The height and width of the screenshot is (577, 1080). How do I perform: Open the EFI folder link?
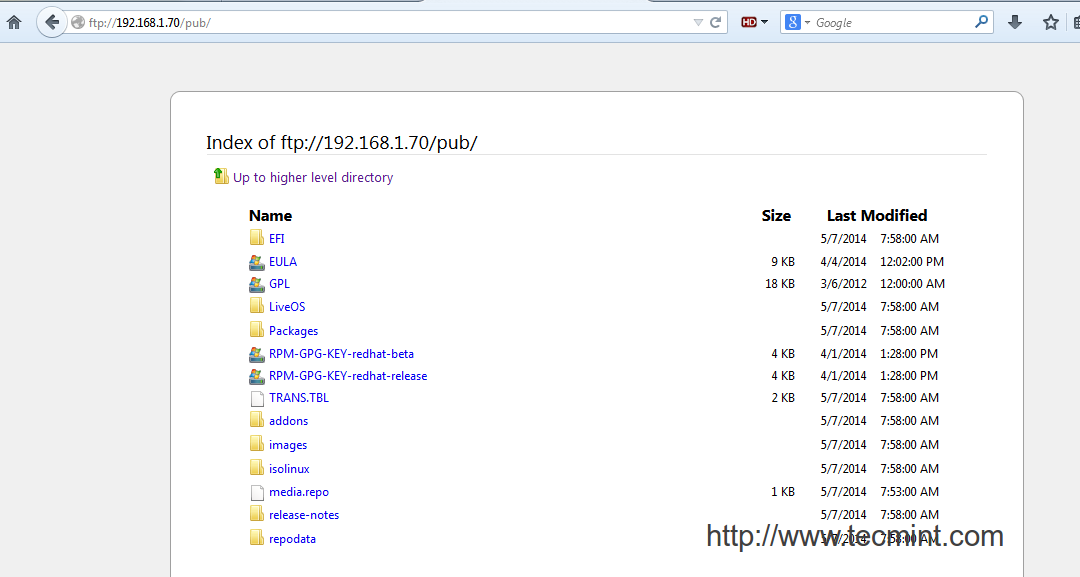pos(277,239)
